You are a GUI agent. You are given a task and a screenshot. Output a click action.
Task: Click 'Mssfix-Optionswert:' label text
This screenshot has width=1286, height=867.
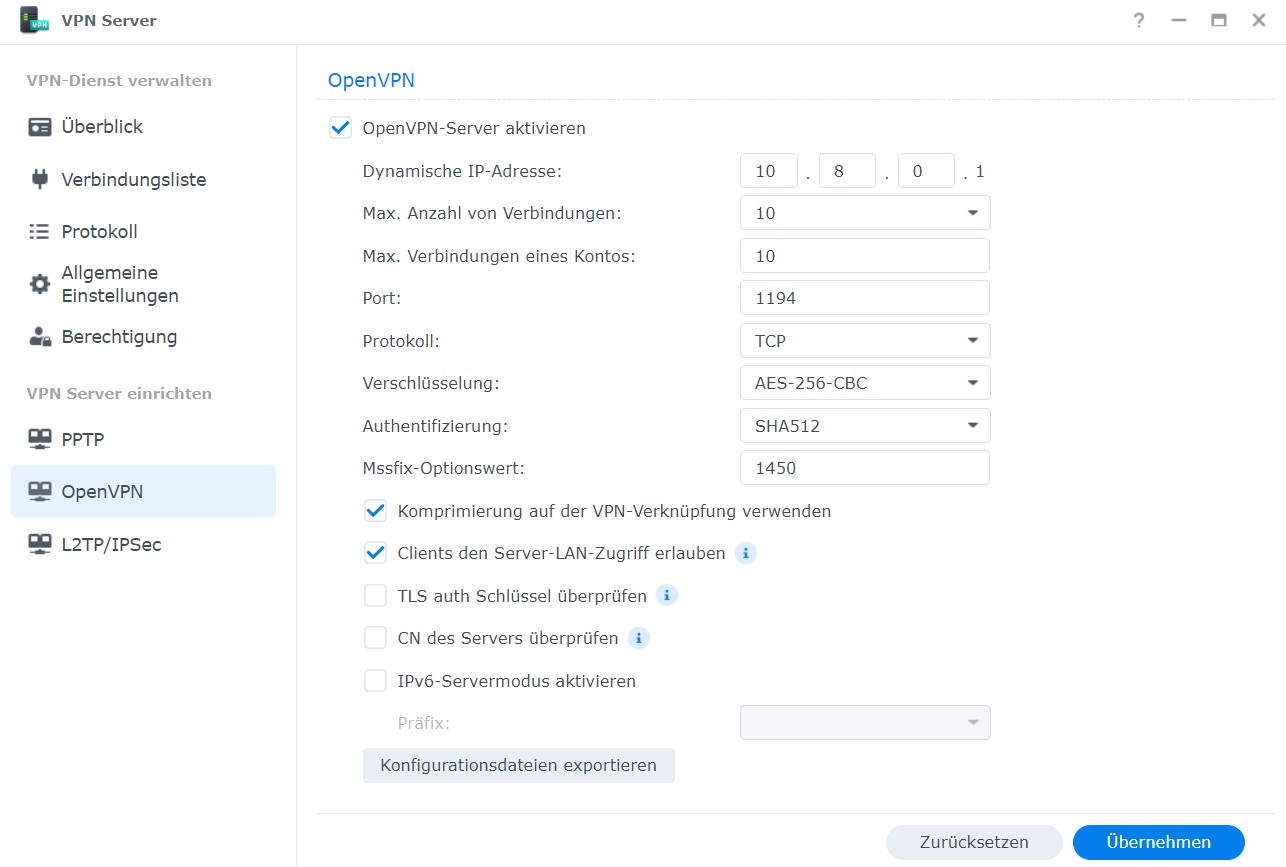coord(443,468)
